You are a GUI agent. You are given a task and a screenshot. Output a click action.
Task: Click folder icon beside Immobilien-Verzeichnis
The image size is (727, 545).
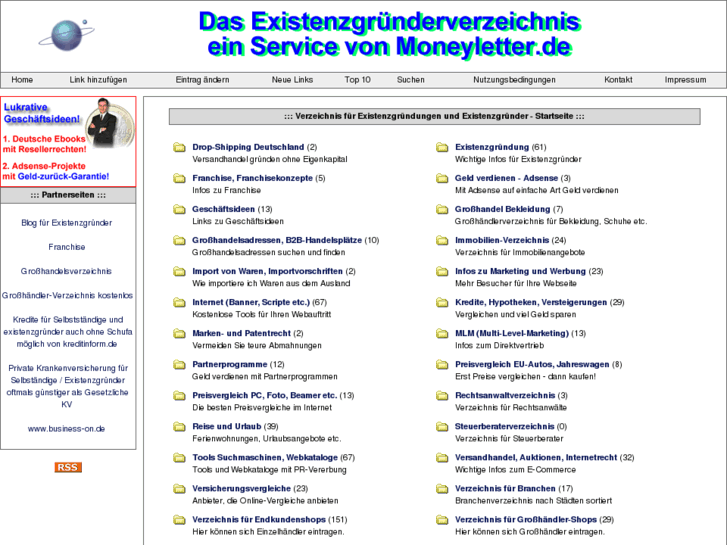tap(442, 241)
